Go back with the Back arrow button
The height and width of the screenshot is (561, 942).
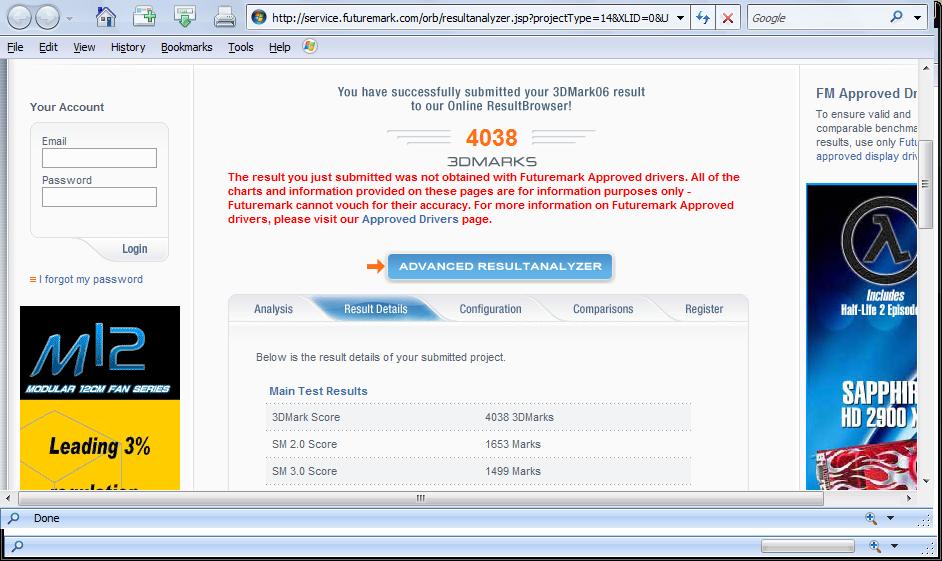click(x=19, y=17)
